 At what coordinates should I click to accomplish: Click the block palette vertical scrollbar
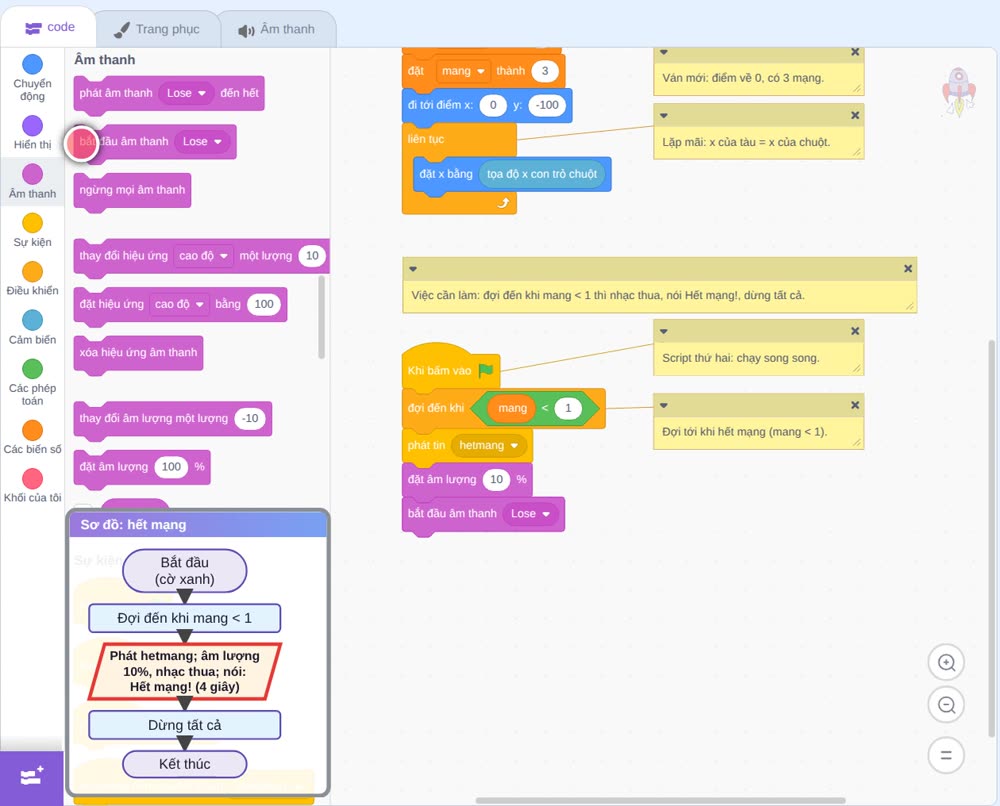(x=321, y=317)
